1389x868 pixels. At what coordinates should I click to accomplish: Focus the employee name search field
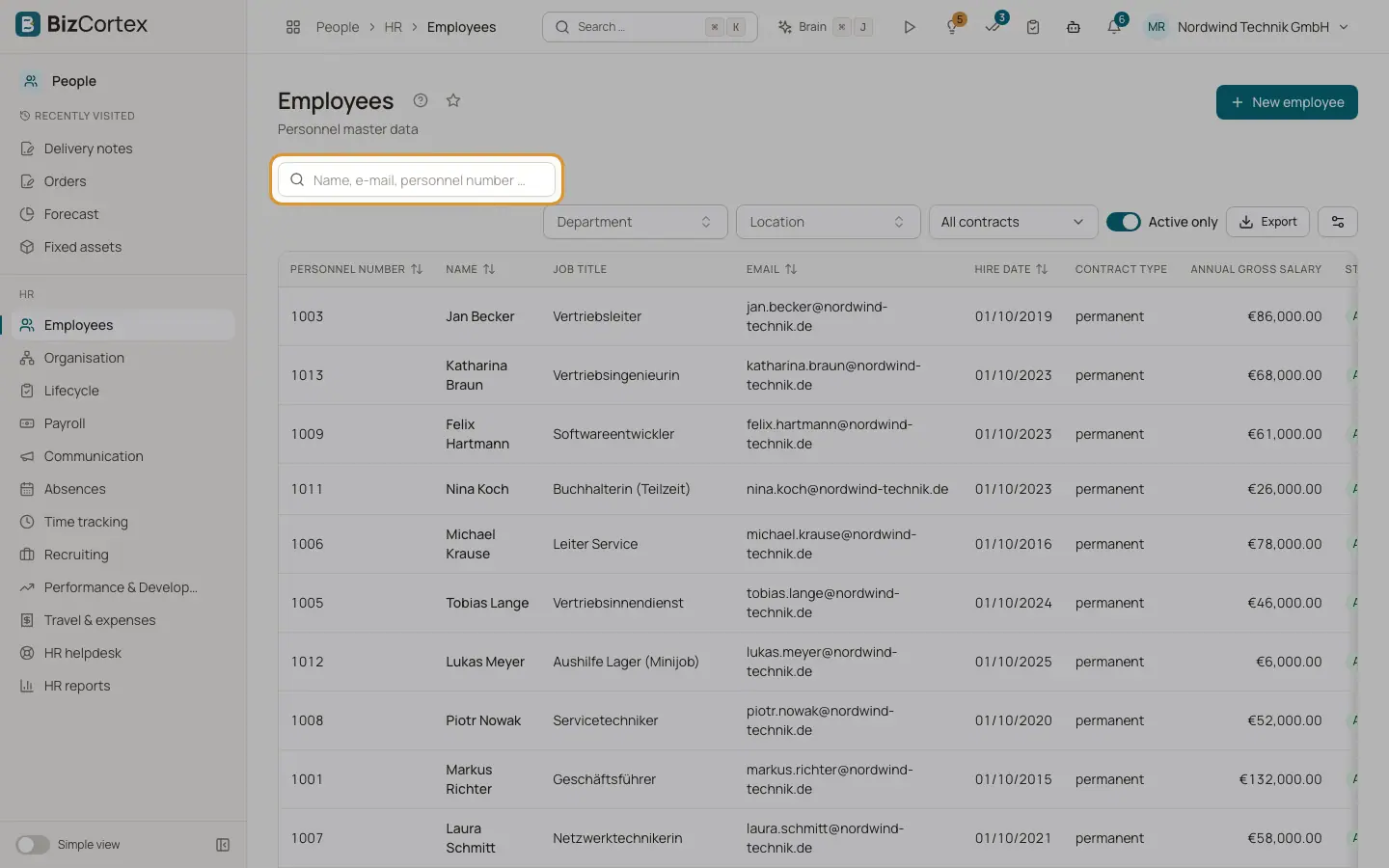[417, 179]
